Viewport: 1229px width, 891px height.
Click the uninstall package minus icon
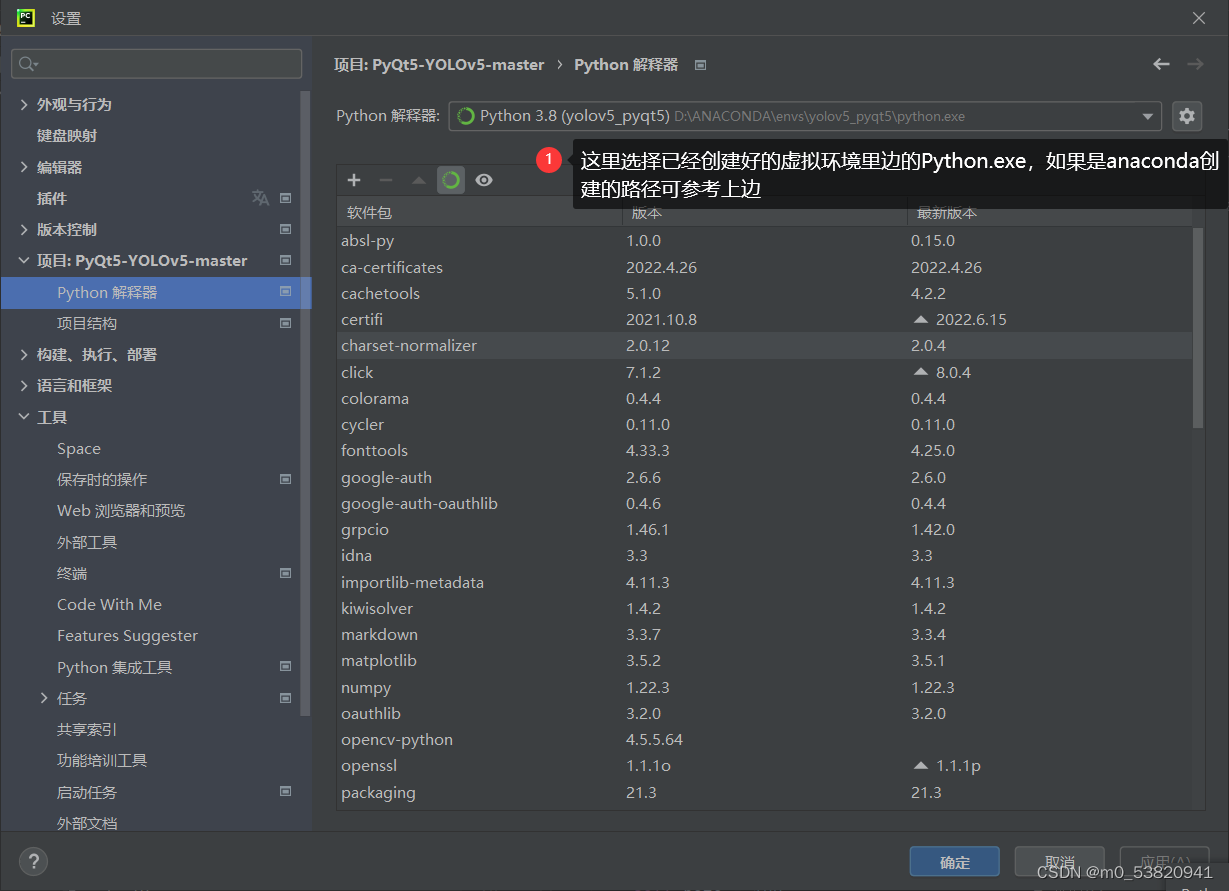386,180
